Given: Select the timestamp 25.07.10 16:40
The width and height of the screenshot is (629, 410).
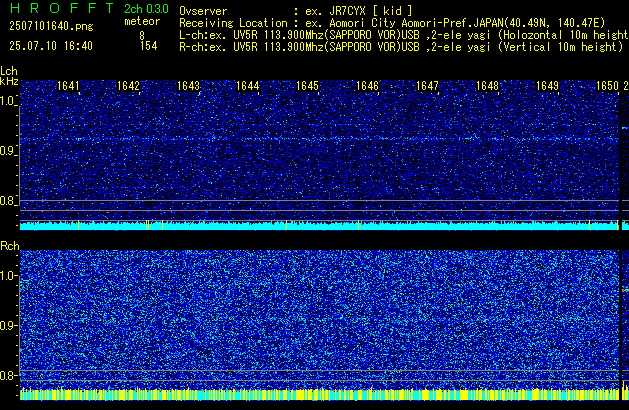Looking at the screenshot, I should click(x=51, y=46).
